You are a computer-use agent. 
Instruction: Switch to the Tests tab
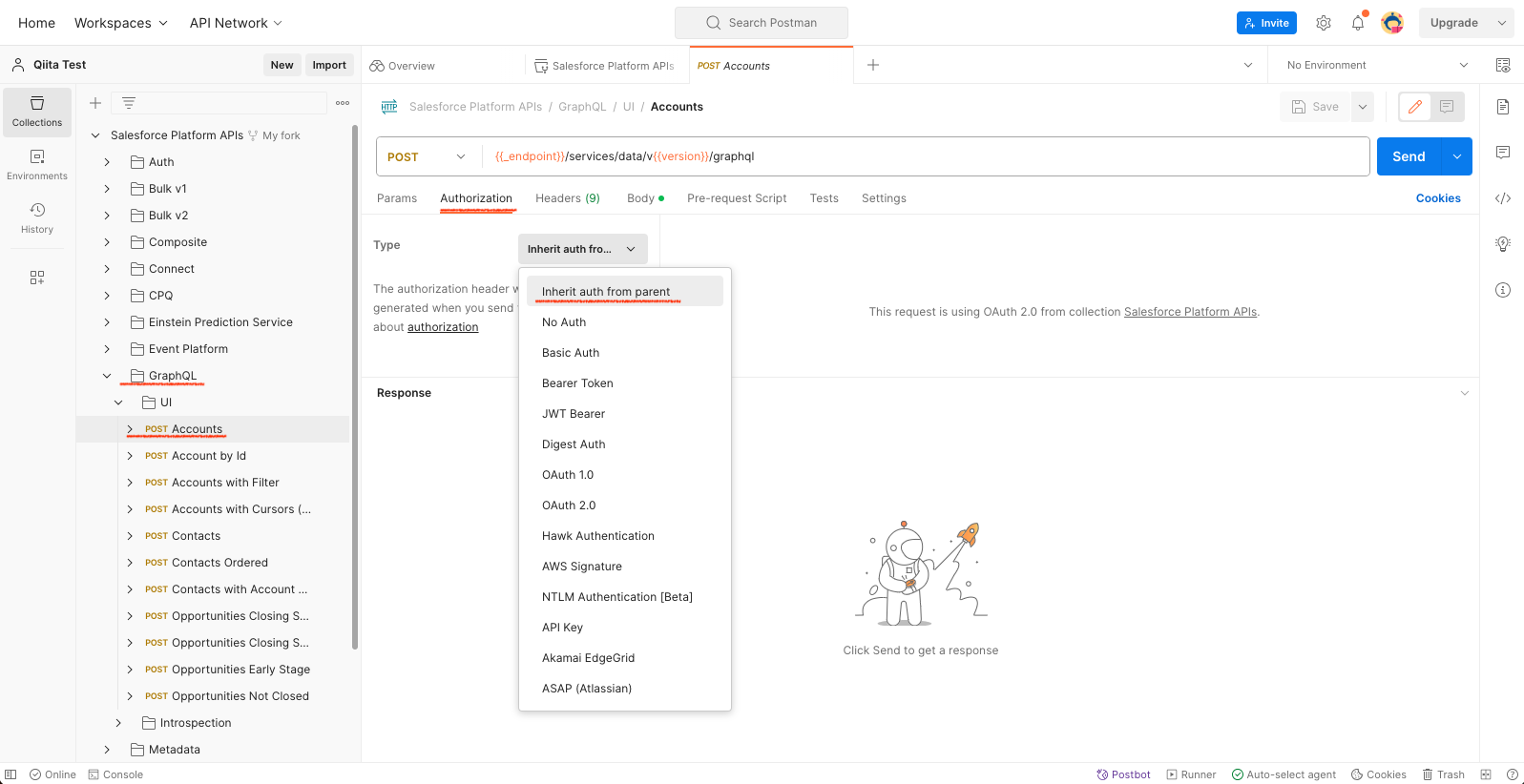pyautogui.click(x=825, y=198)
